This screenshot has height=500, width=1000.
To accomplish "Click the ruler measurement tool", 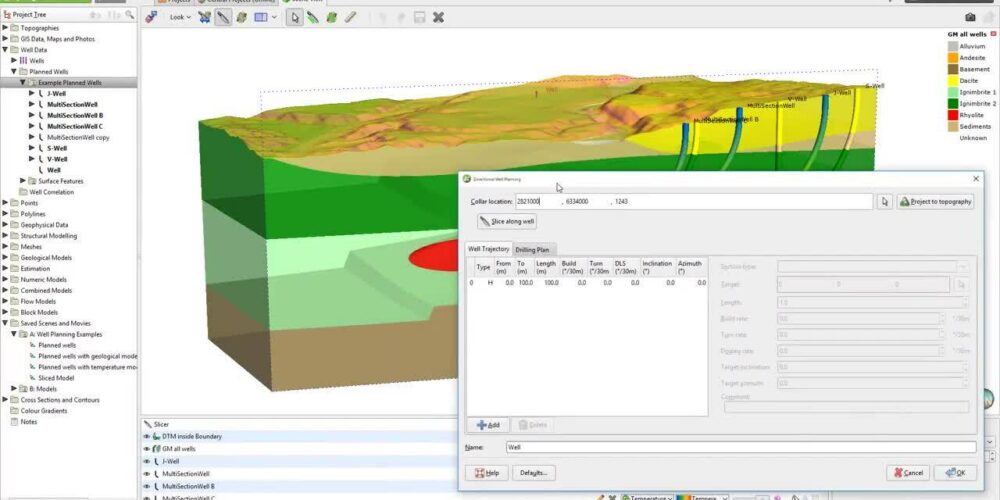I will tap(350, 17).
